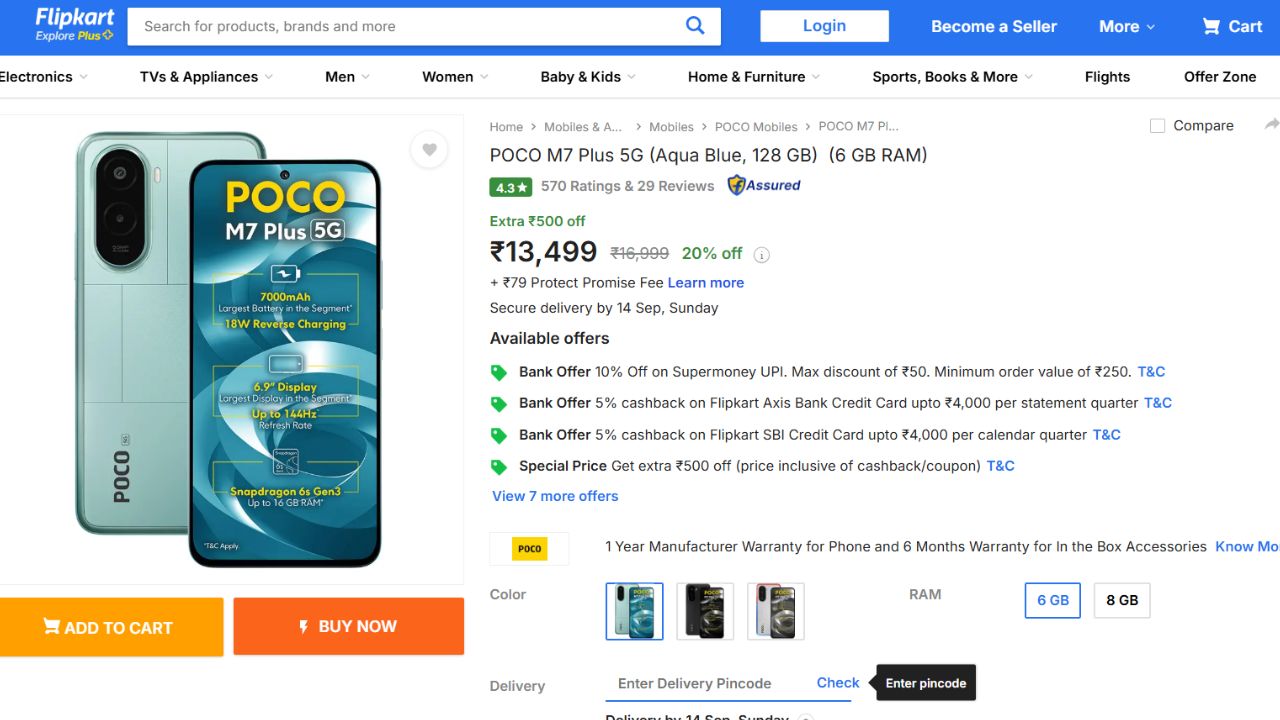
Task: Select the 8 GB RAM option
Action: [1122, 600]
